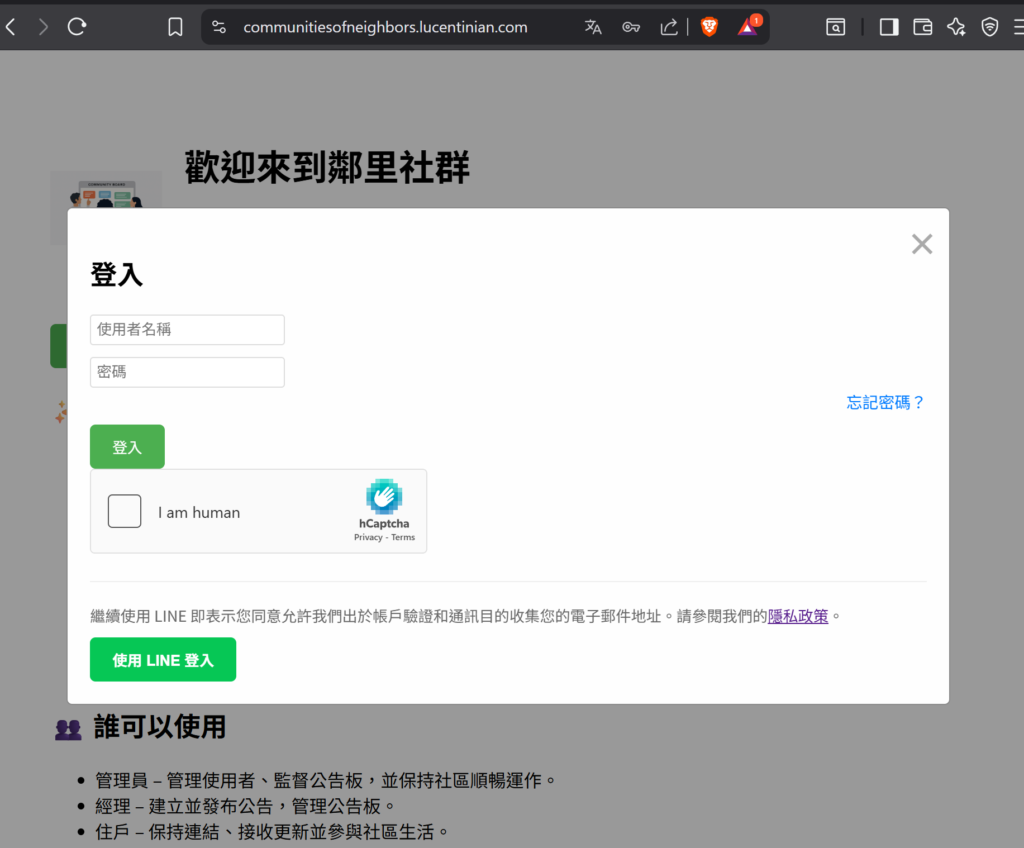Open the 隱私政策 privacy policy link
This screenshot has height=848, width=1024.
click(798, 616)
